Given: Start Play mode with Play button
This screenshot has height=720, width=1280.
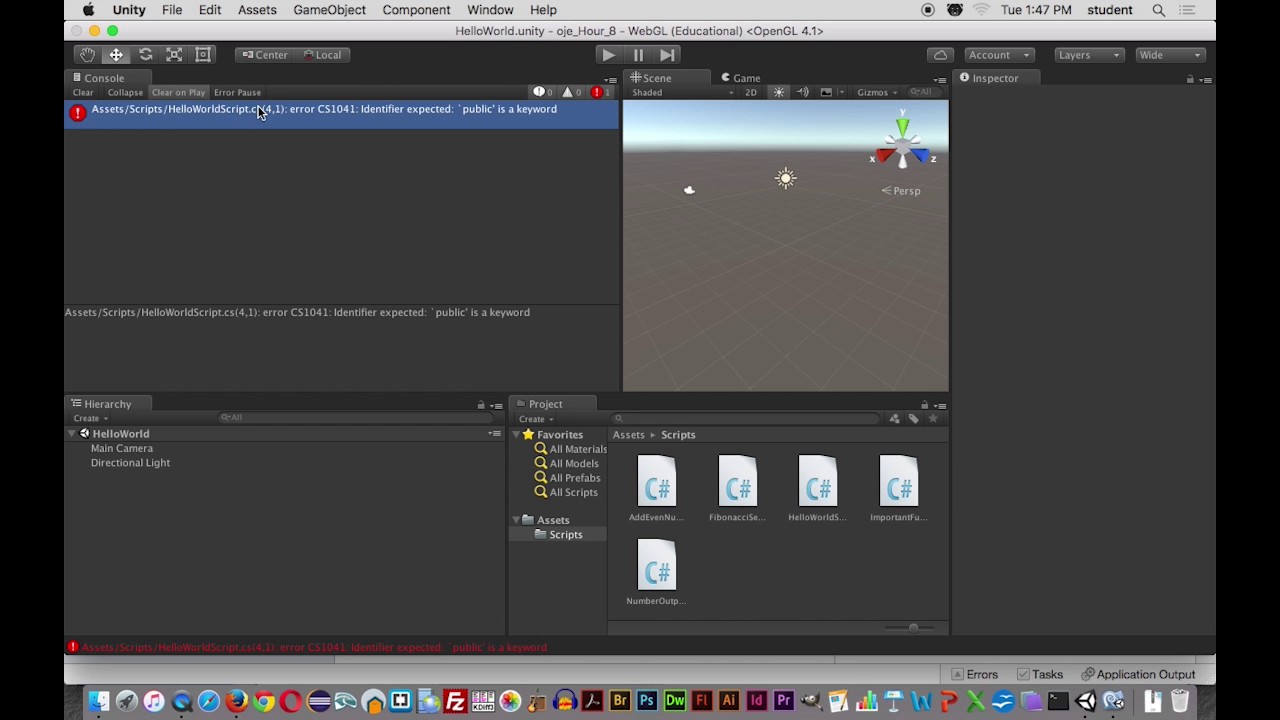Looking at the screenshot, I should [x=608, y=55].
